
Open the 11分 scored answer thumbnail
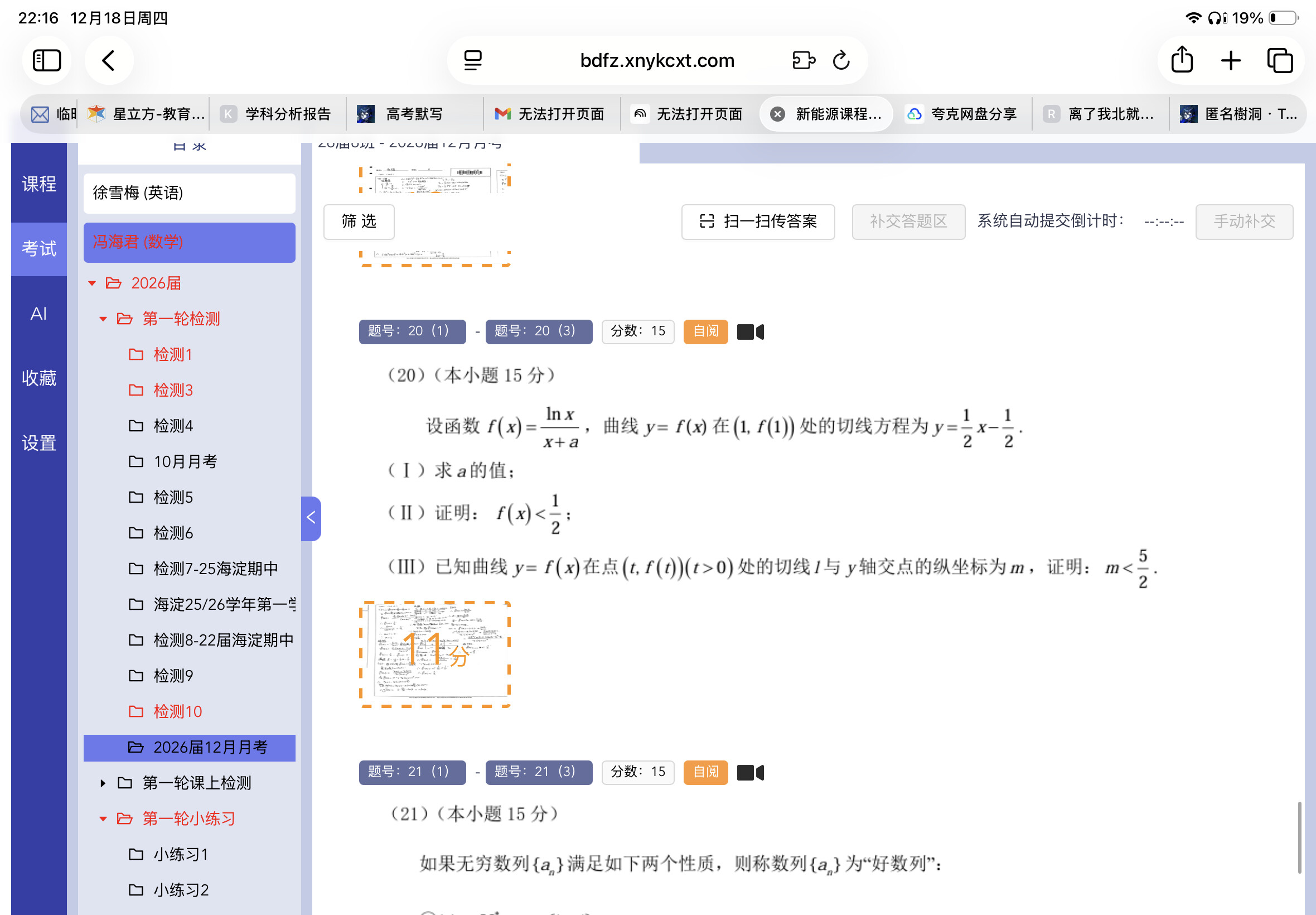(x=435, y=653)
